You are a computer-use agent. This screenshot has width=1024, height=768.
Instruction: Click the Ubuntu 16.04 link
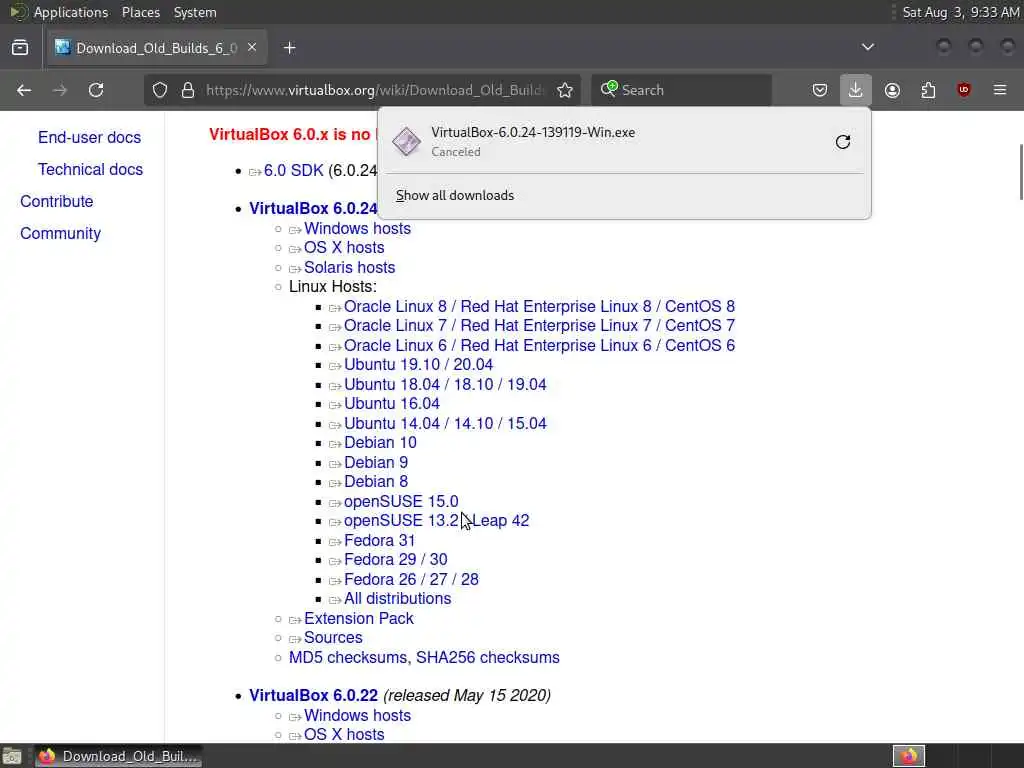[x=392, y=404]
